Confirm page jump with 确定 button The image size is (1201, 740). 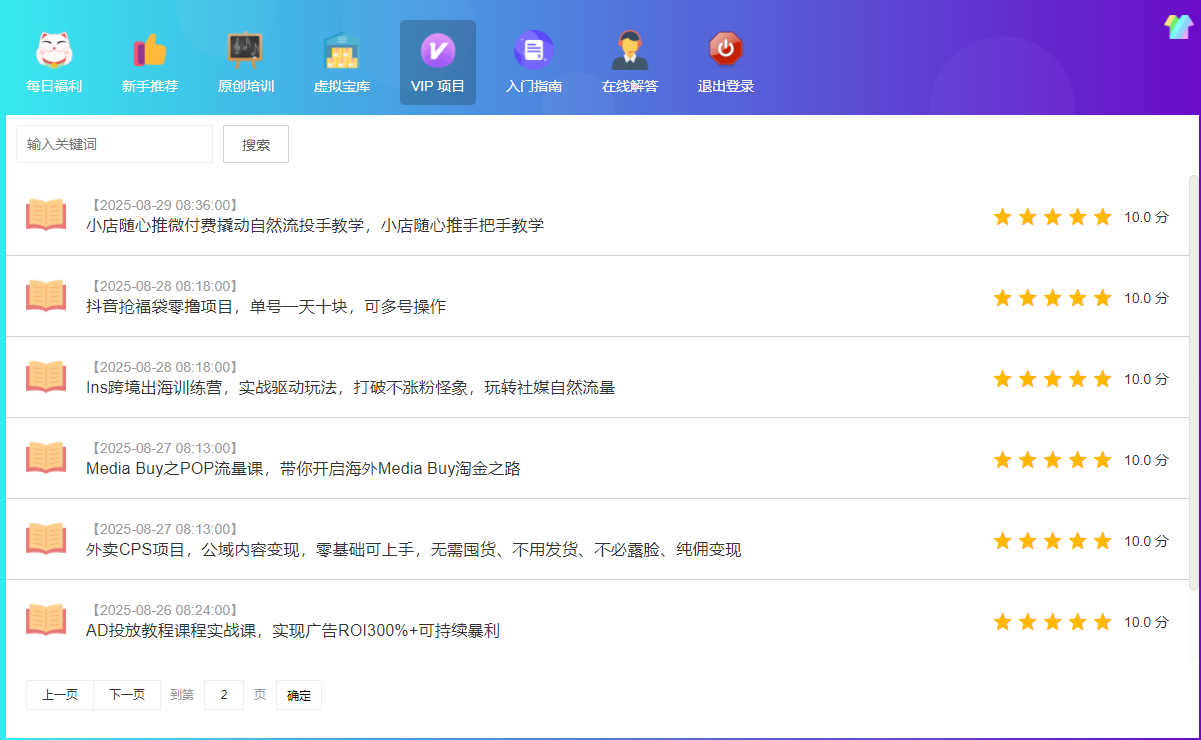click(x=299, y=695)
